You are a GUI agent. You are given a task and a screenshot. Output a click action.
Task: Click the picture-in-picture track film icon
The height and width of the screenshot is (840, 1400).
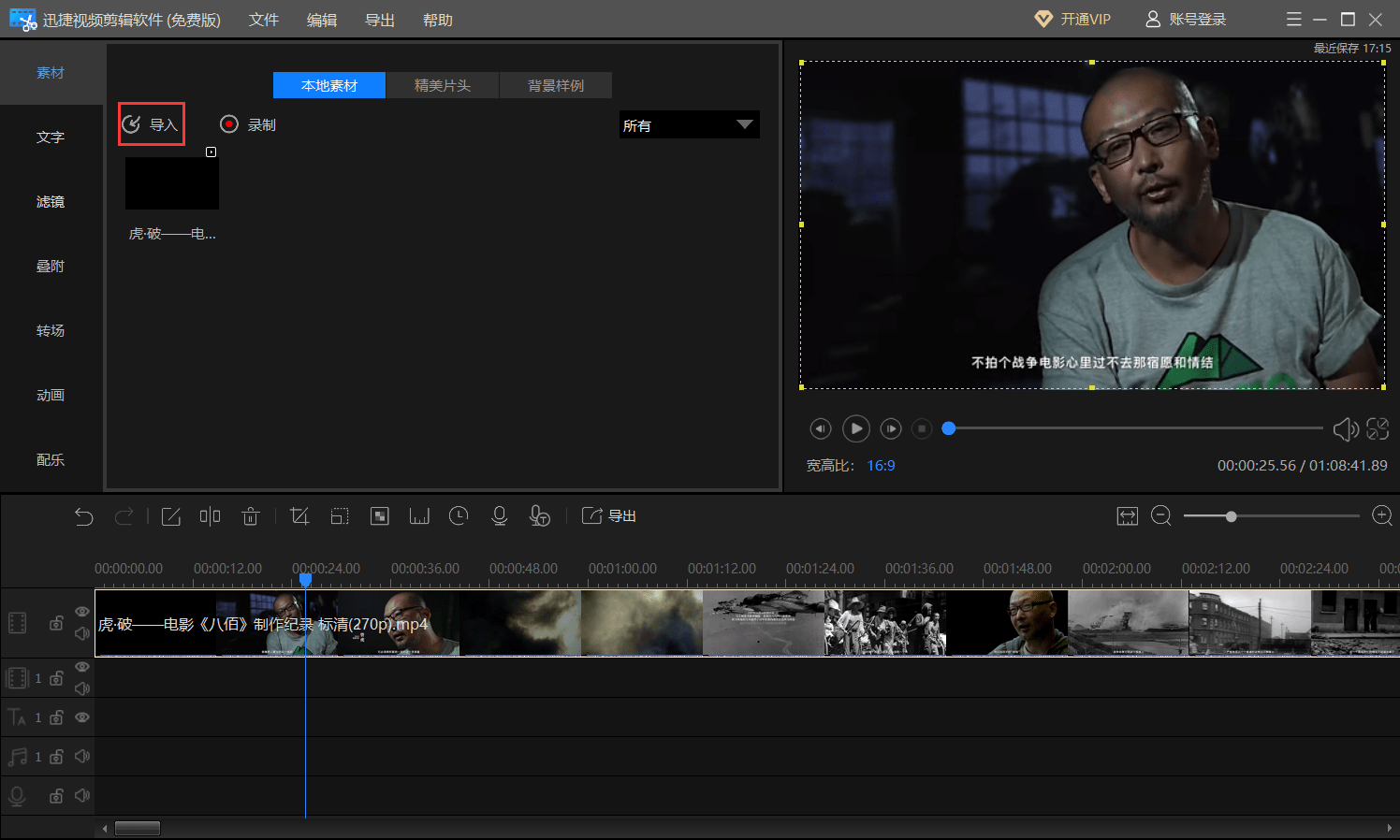(17, 678)
